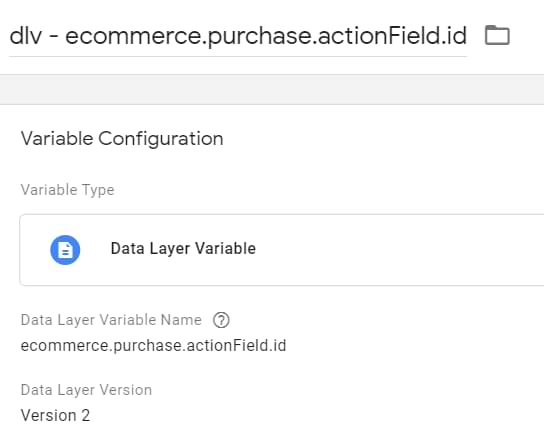Click the Variable Configuration heading
Image resolution: width=544 pixels, height=440 pixels.
coord(122,139)
